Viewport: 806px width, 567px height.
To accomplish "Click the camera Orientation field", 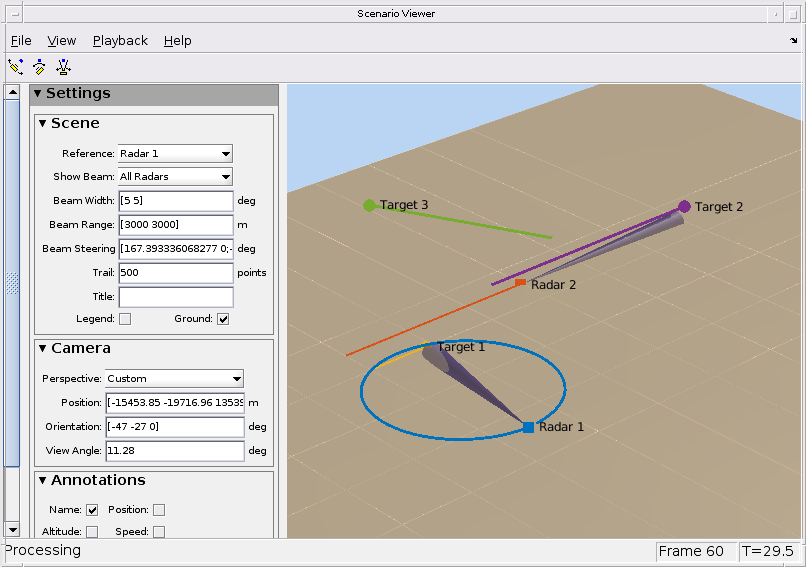I will coord(175,427).
